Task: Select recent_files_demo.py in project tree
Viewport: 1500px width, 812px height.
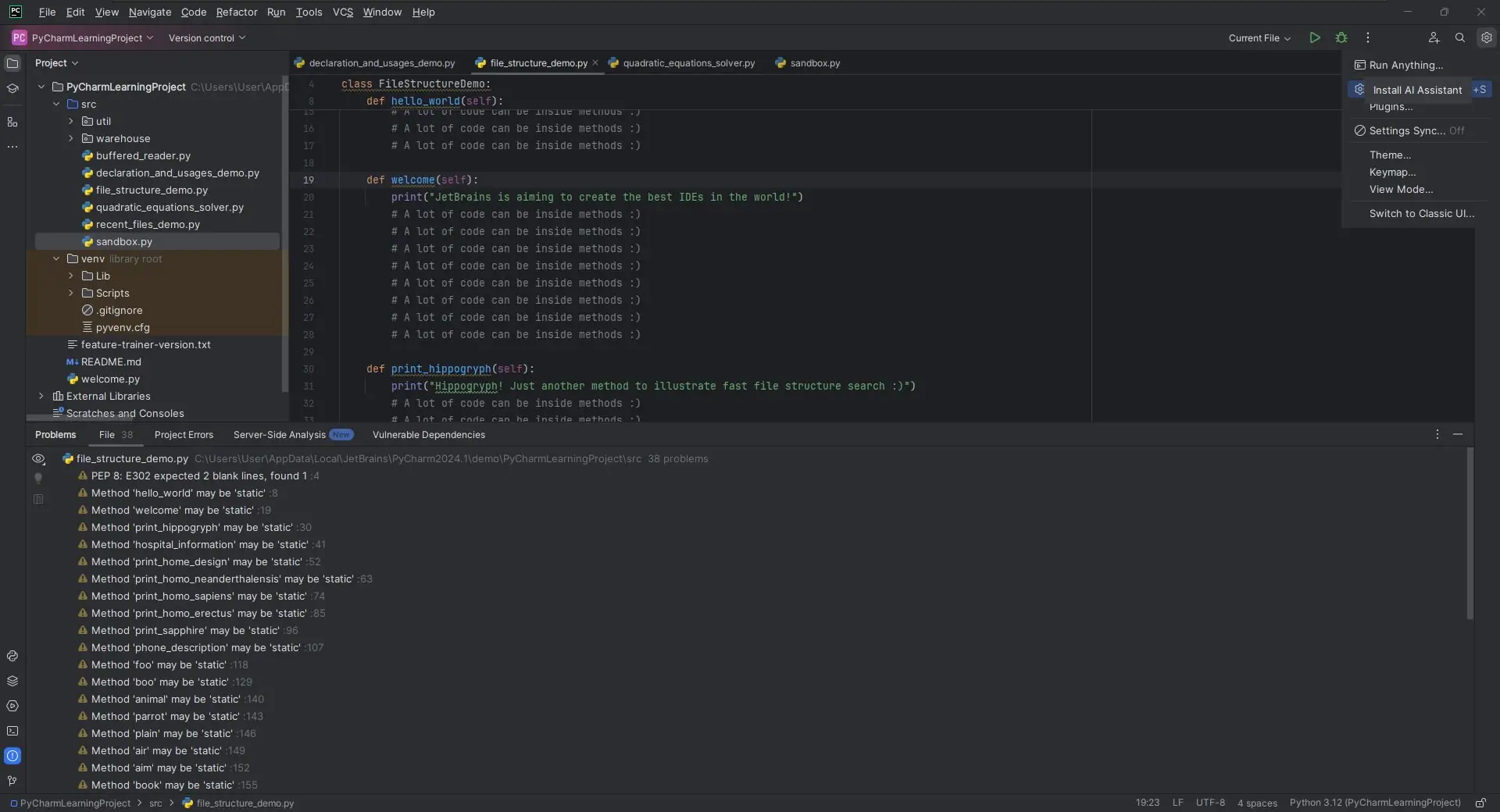Action: point(148,224)
